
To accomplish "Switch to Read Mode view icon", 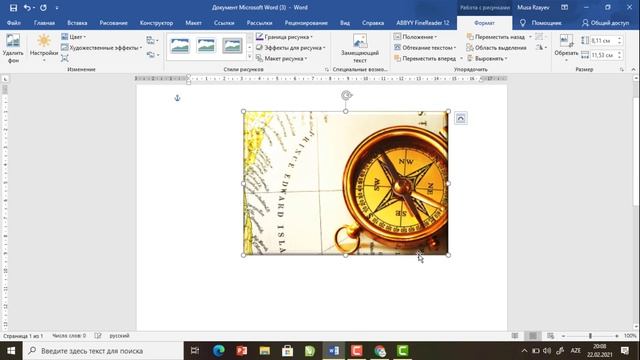I will tap(515, 336).
